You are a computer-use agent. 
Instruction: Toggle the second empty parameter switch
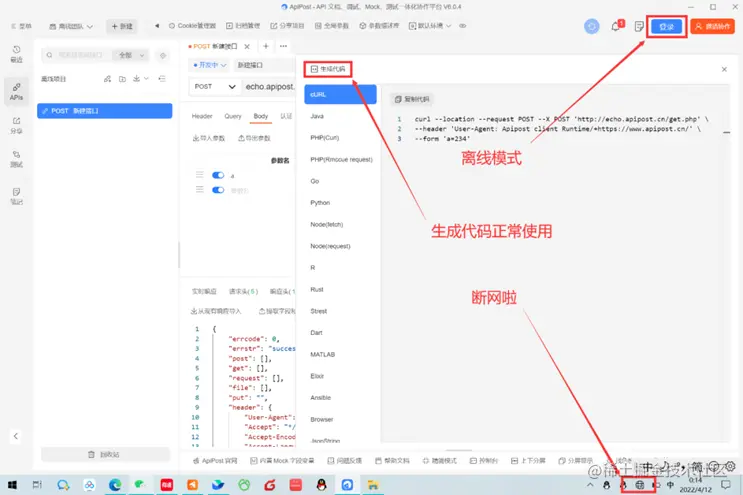click(x=218, y=190)
